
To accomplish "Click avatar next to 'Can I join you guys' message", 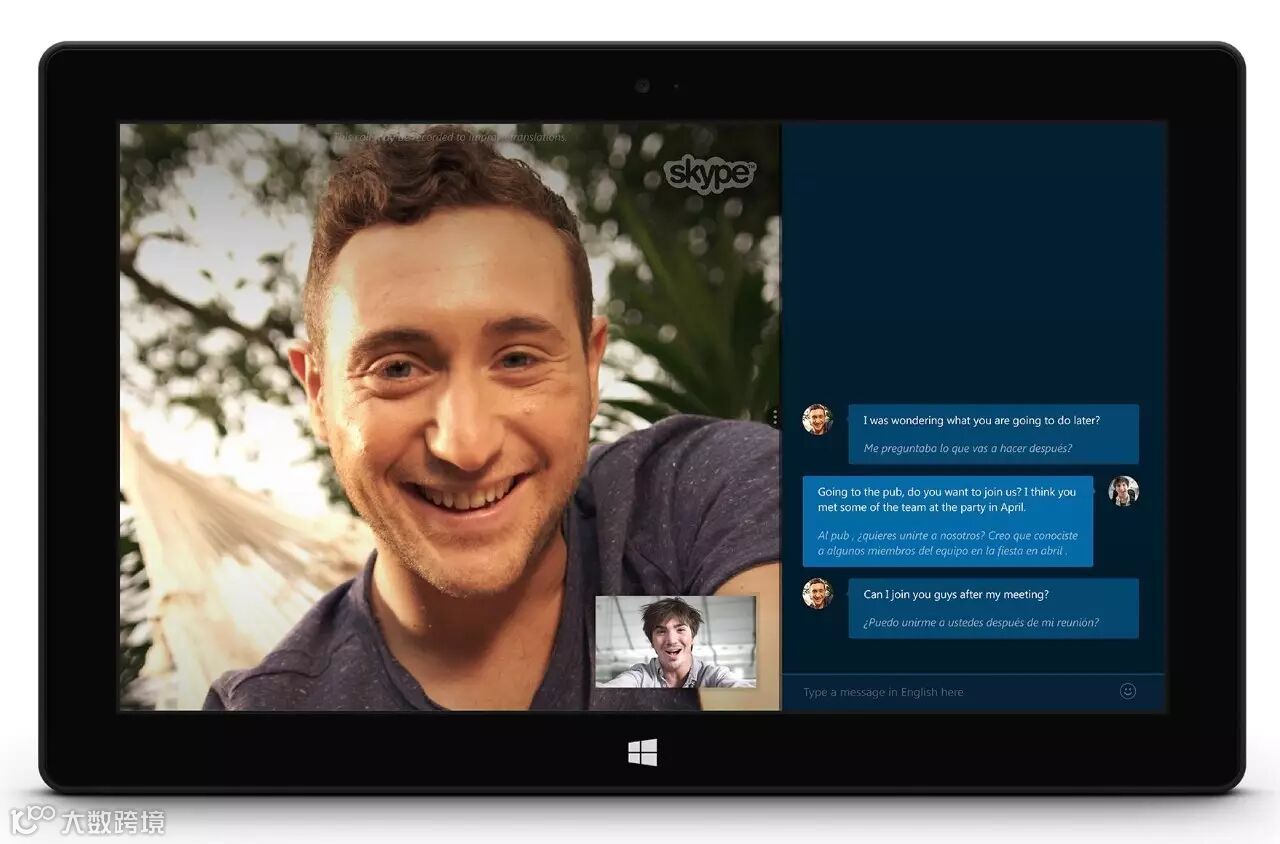I will 817,593.
